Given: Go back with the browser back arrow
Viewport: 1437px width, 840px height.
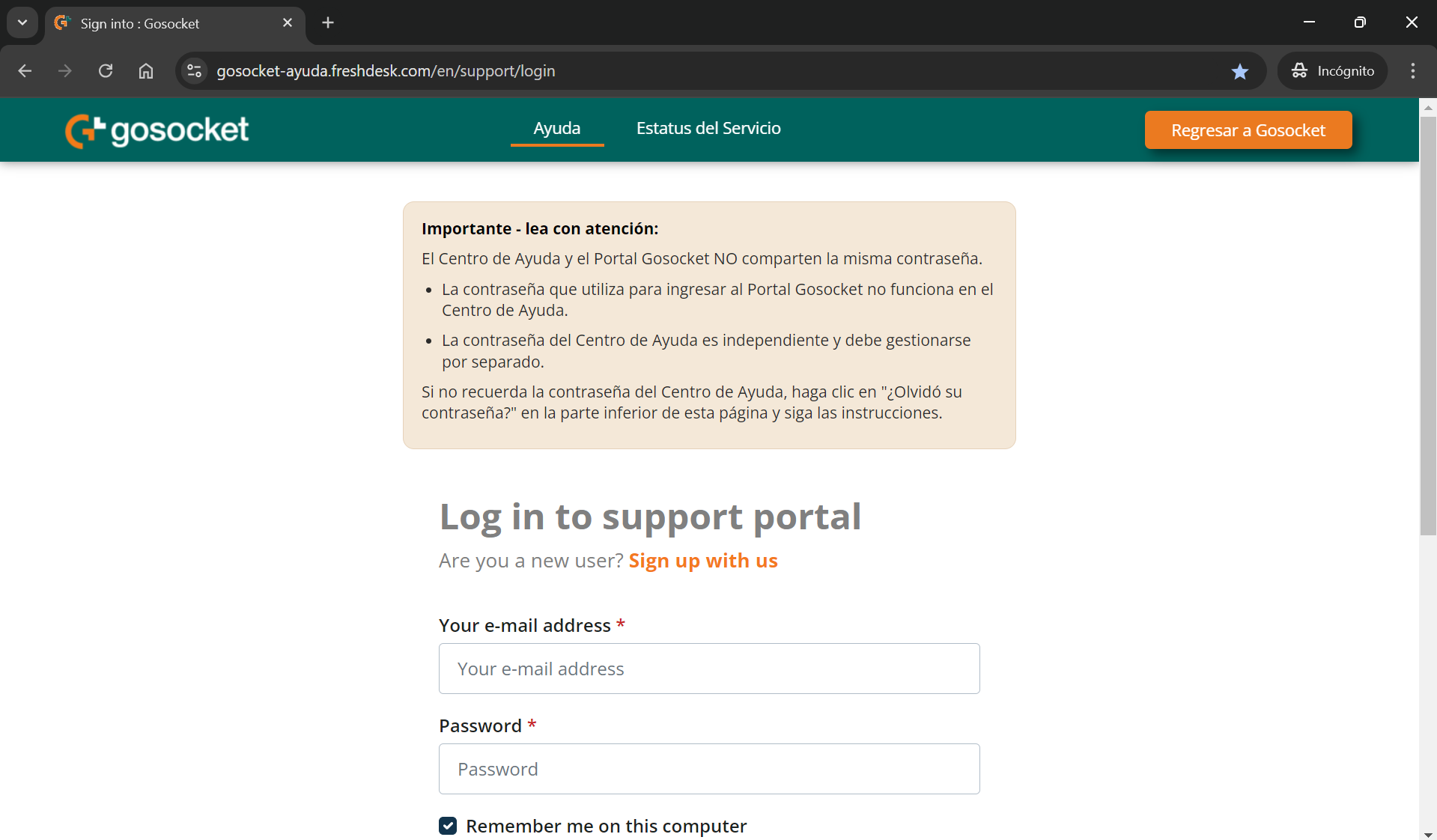Looking at the screenshot, I should pyautogui.click(x=25, y=71).
